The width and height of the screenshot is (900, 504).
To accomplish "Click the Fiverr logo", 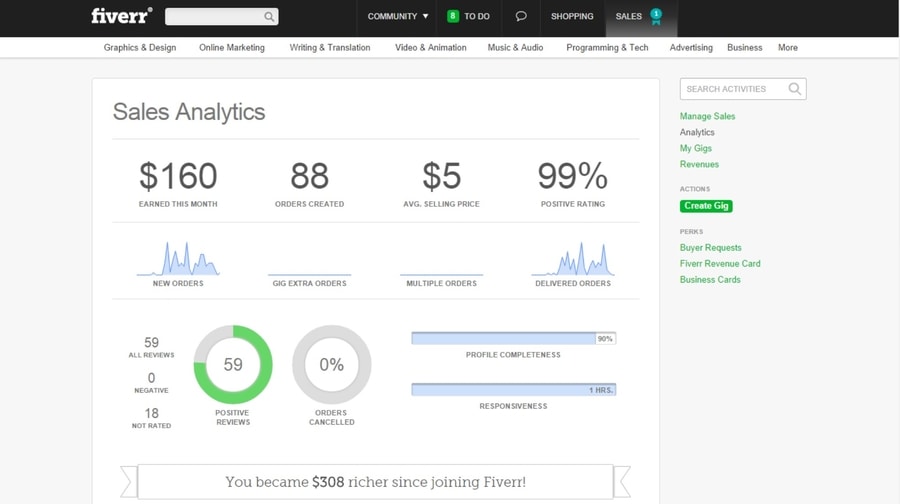I will click(122, 15).
